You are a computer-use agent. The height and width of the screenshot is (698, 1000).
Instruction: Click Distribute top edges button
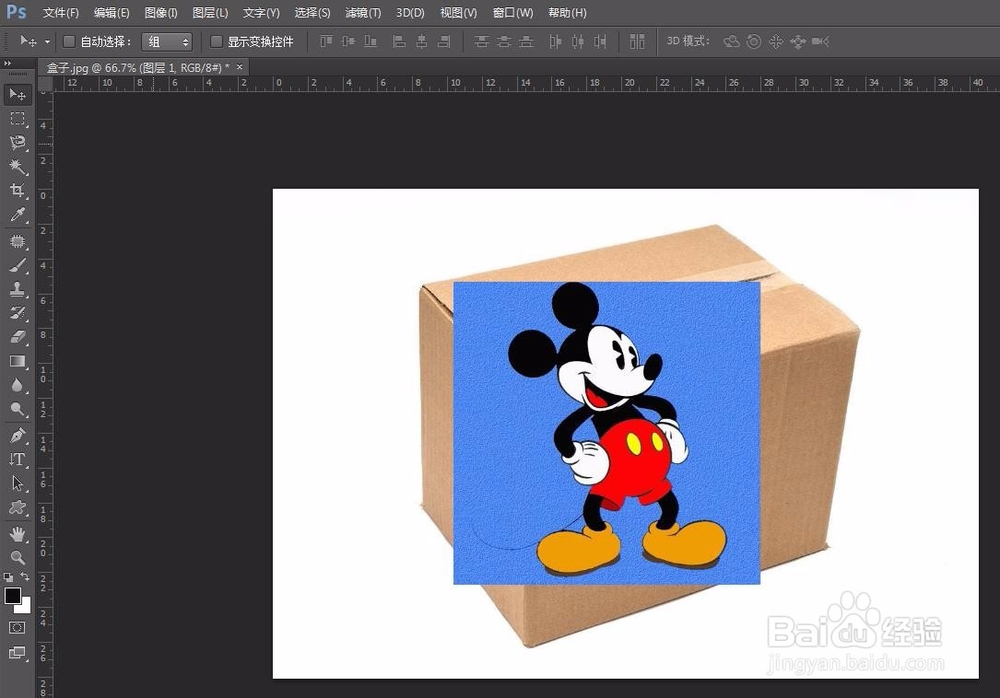point(482,41)
